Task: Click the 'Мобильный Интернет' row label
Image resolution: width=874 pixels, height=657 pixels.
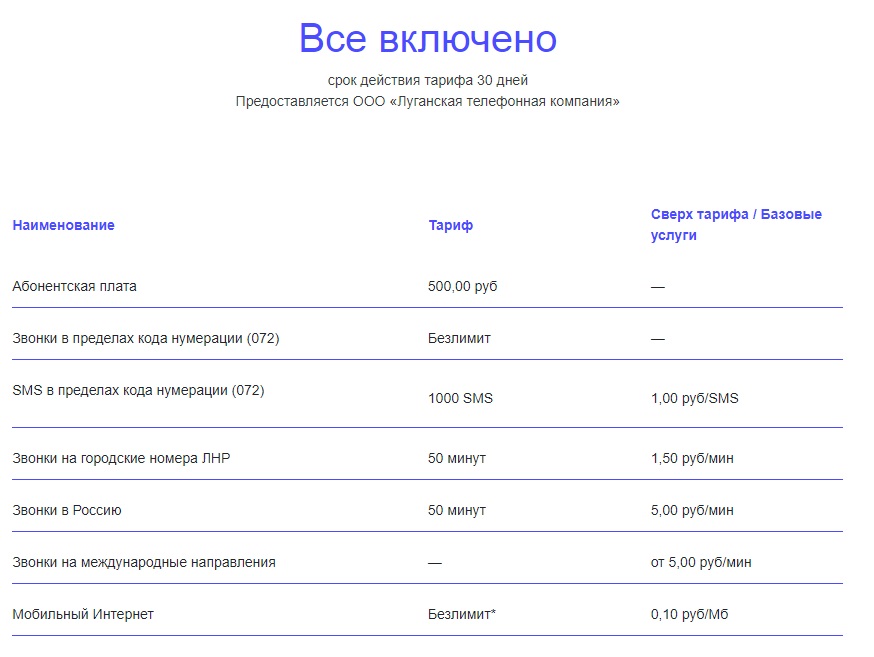Action: pos(82,614)
